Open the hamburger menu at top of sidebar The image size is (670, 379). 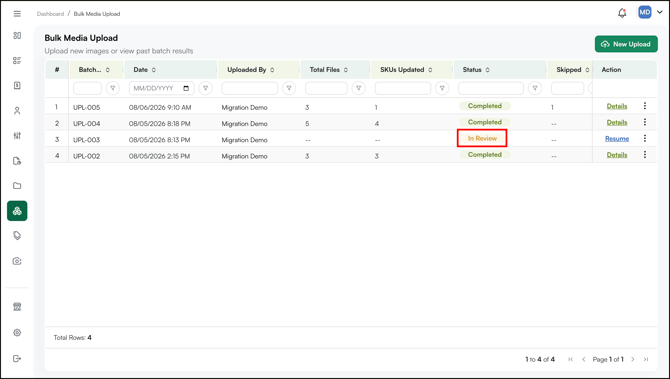click(x=17, y=14)
